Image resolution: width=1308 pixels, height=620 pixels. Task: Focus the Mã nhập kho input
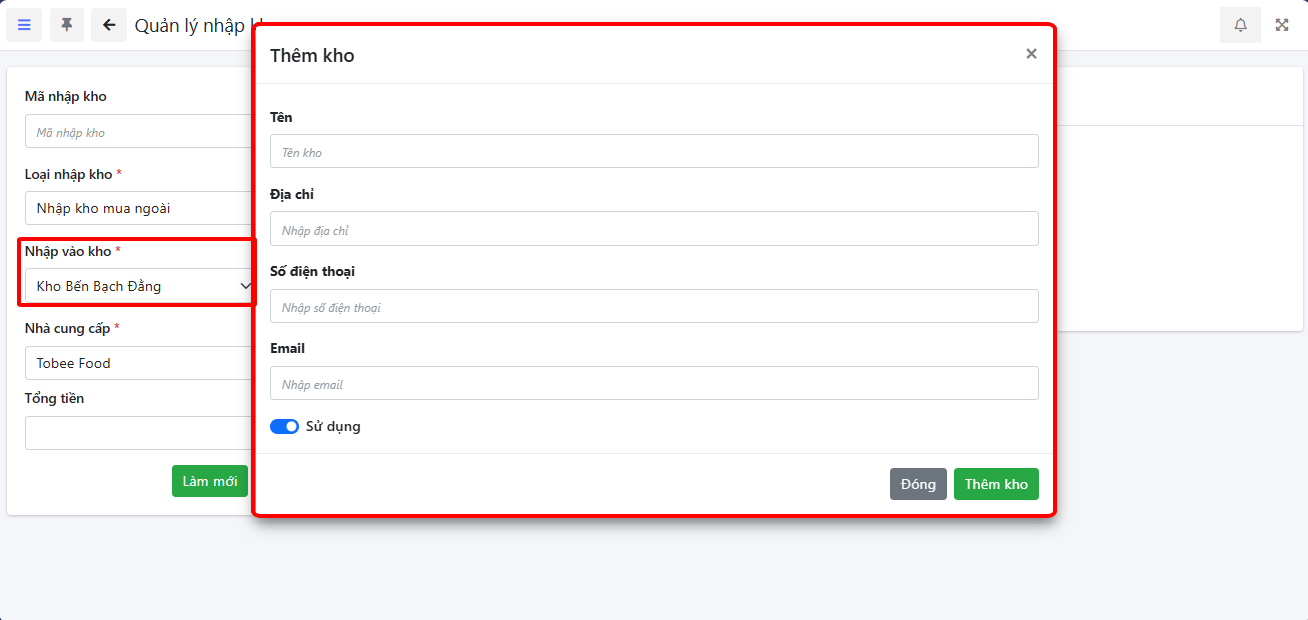139,132
